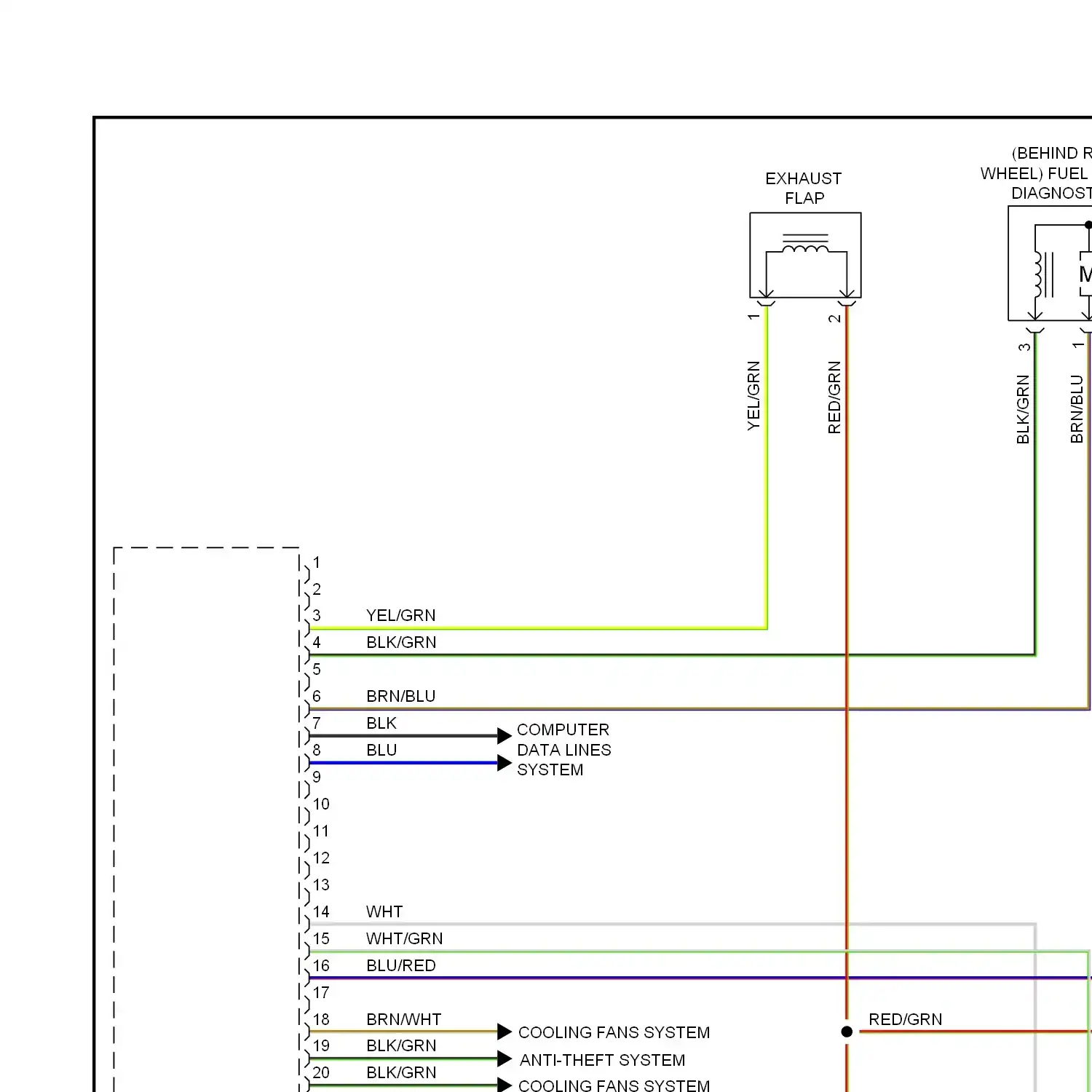Click the ANTI-THEFT SYSTEM reference
The width and height of the screenshot is (1092, 1092).
[x=602, y=1060]
